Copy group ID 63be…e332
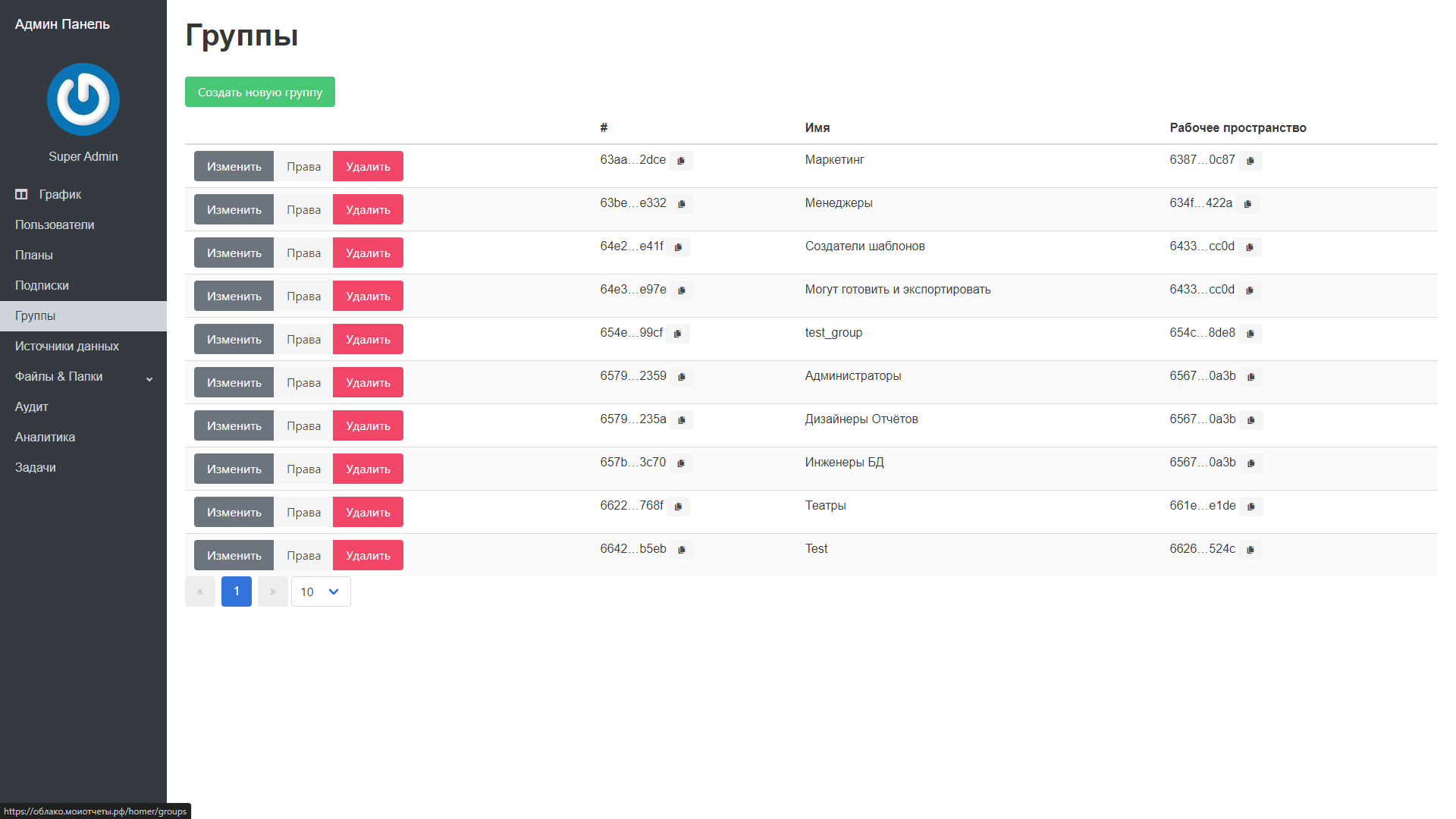Viewport: 1456px width, 819px height. click(682, 204)
